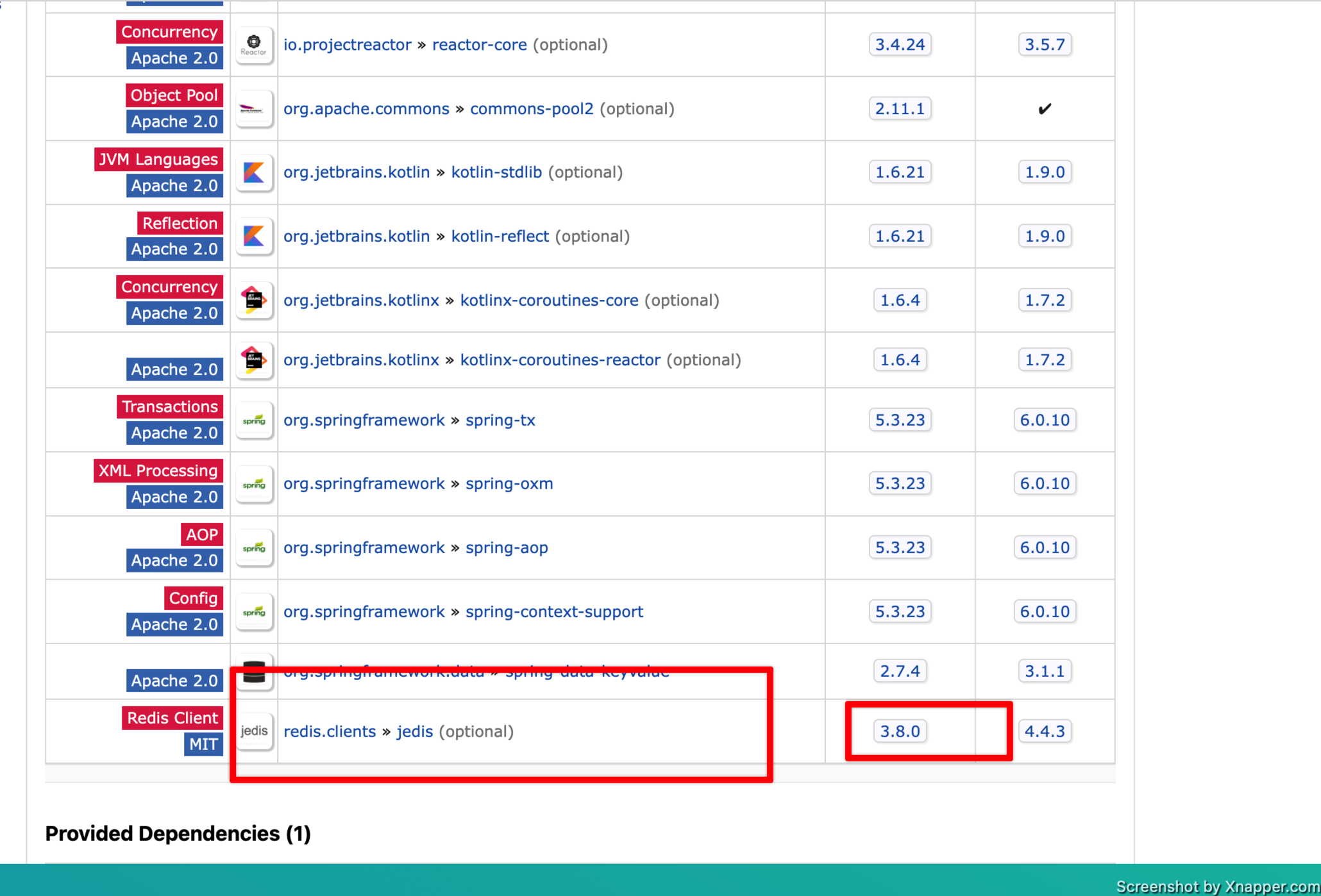Select the Redis Client category tag

pos(172,718)
